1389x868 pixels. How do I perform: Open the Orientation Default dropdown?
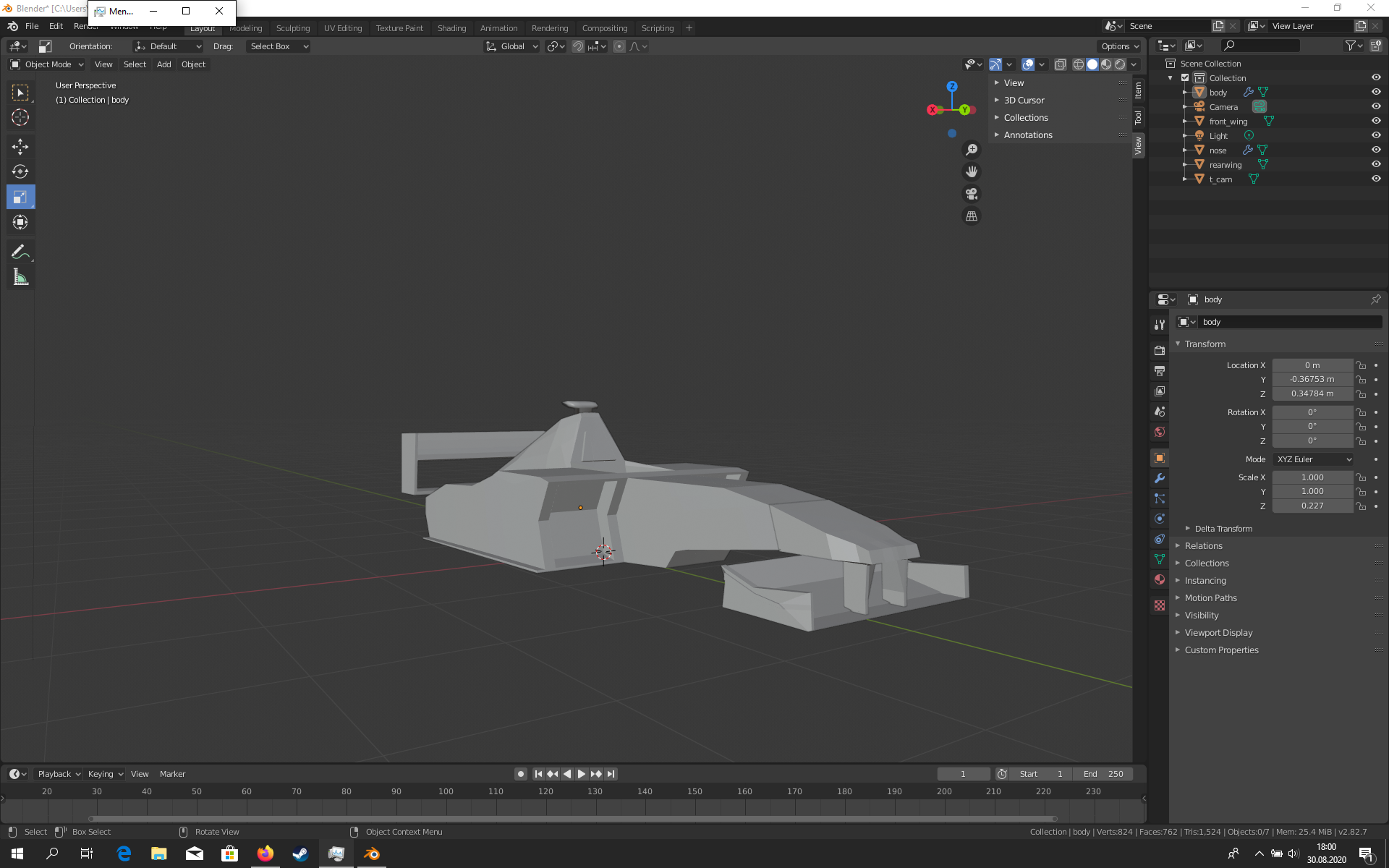[x=168, y=46]
